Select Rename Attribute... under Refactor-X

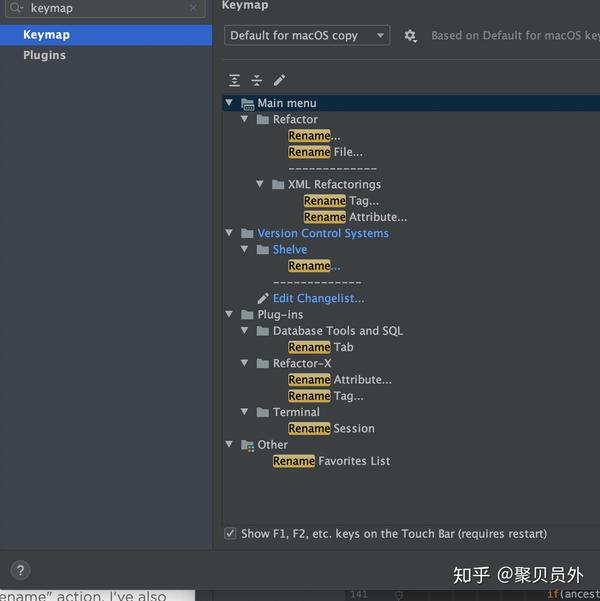coord(340,380)
